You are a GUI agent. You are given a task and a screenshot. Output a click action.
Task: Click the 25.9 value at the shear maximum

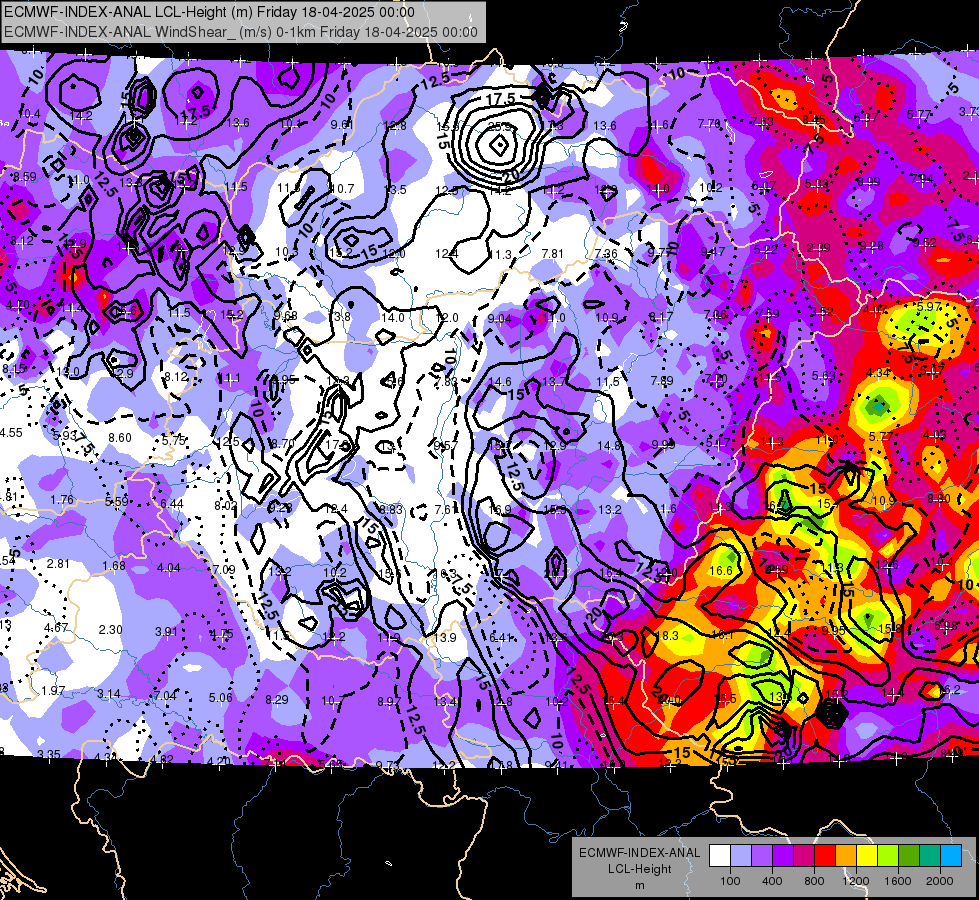click(499, 127)
